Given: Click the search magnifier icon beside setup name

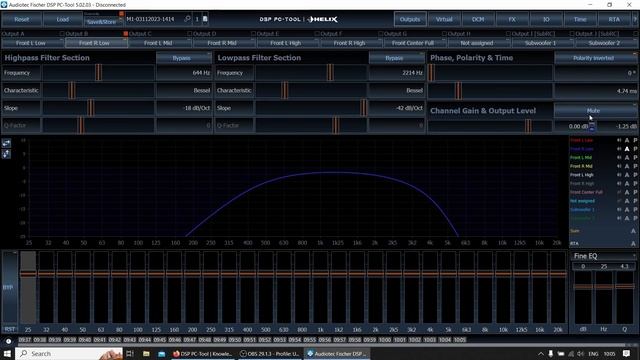Looking at the screenshot, I should pyautogui.click(x=187, y=19).
